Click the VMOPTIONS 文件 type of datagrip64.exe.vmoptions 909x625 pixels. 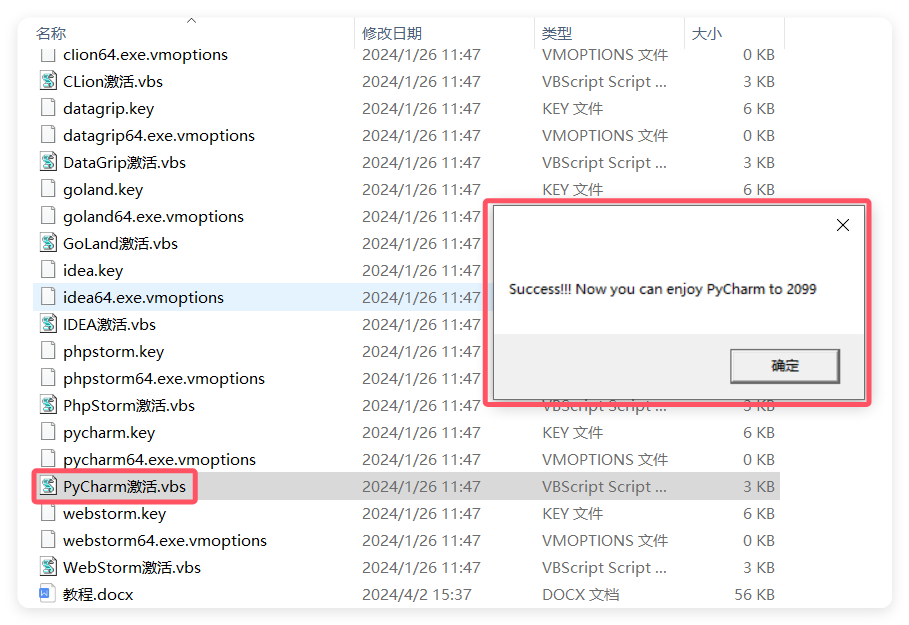click(605, 136)
